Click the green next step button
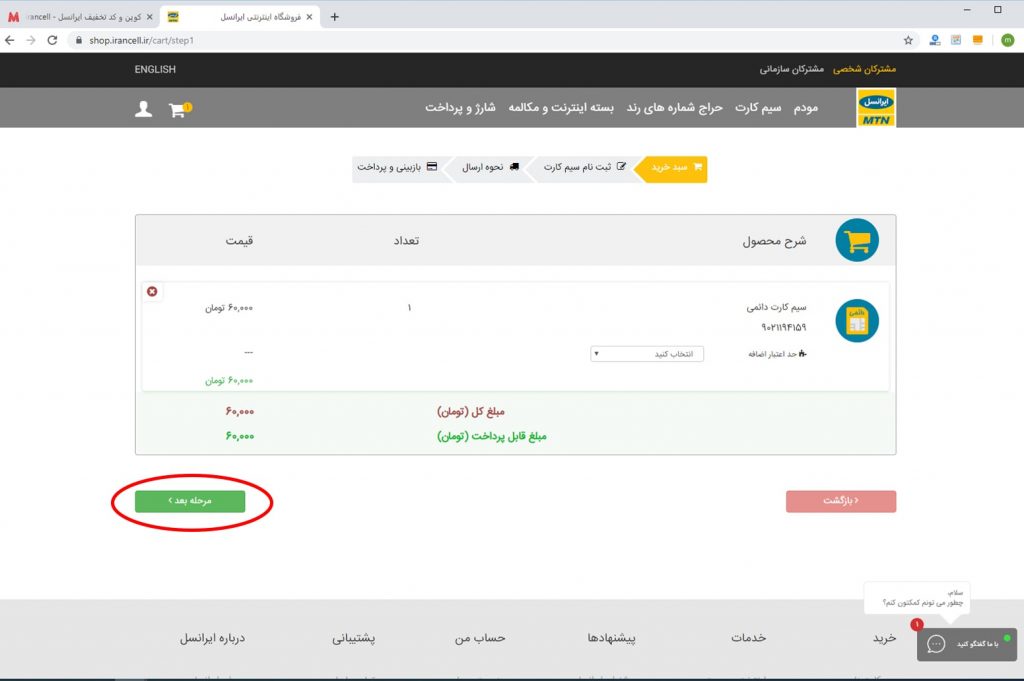Image resolution: width=1024 pixels, height=681 pixels. tap(190, 501)
